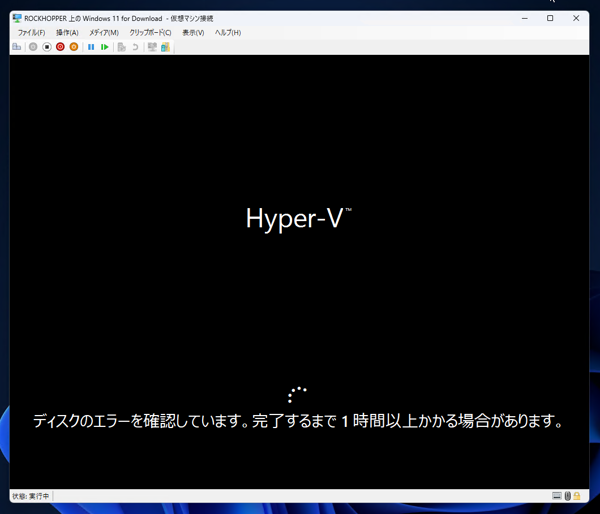Open the 表示(V) menu
This screenshot has height=514, width=600.
coord(193,33)
